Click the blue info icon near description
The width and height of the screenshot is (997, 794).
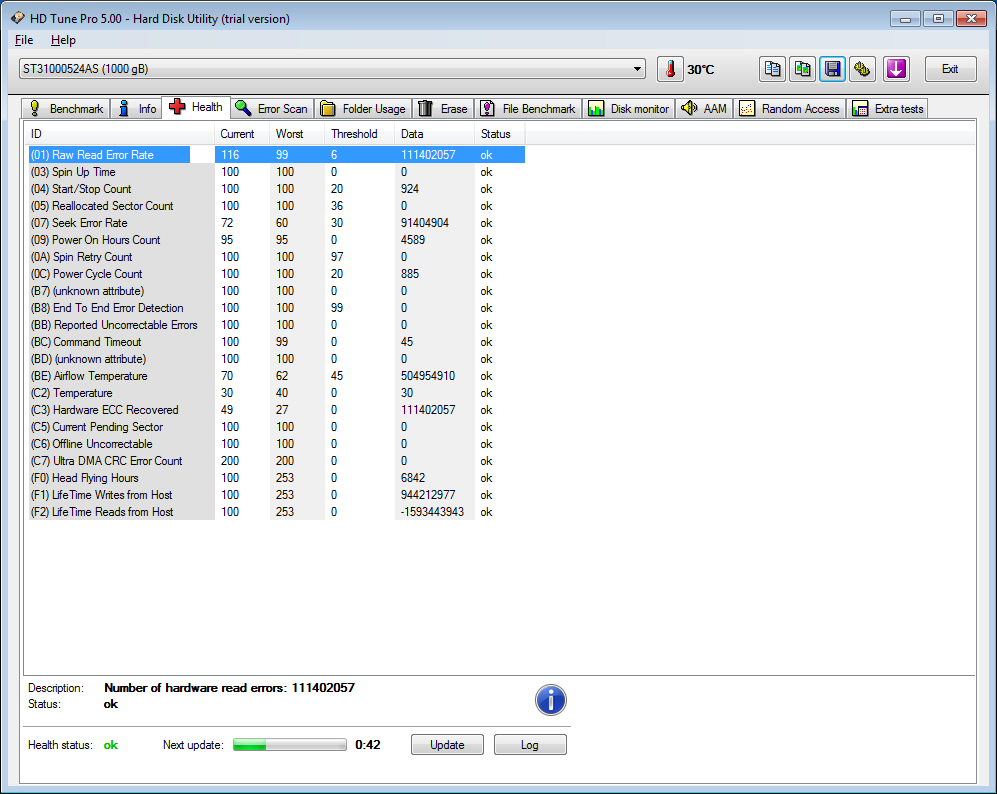551,700
